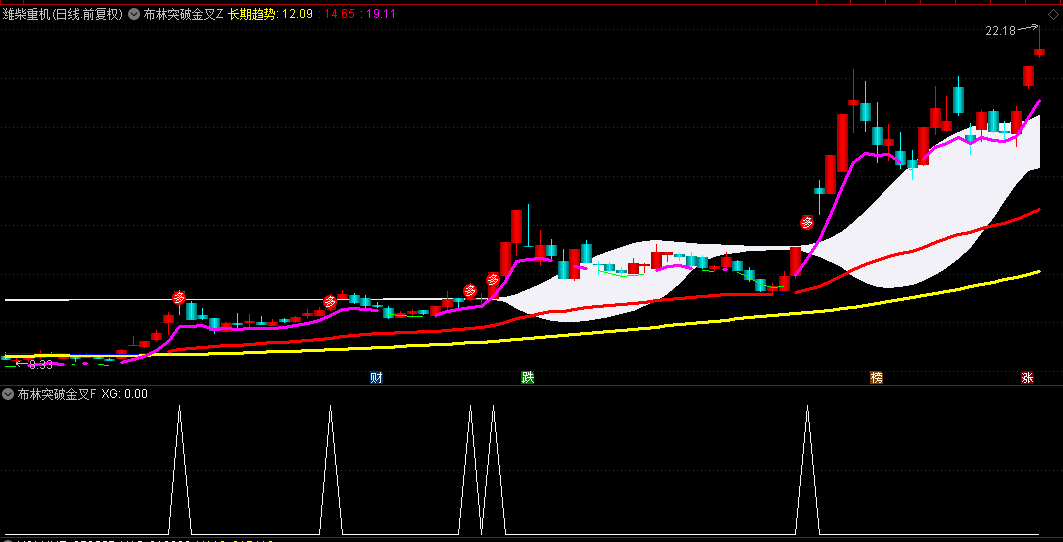This screenshot has width=1063, height=542.
Task: Click the 8.33 low price label
Action: pos(41,364)
